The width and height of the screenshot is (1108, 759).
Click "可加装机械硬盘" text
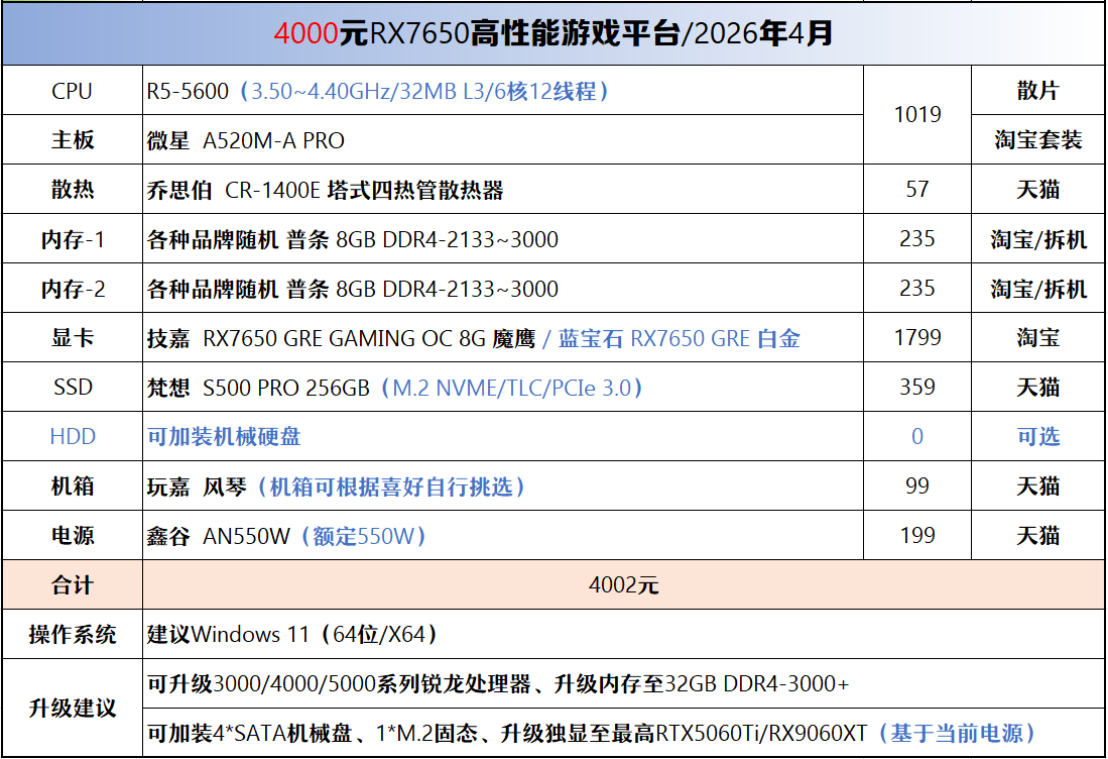click(223, 437)
